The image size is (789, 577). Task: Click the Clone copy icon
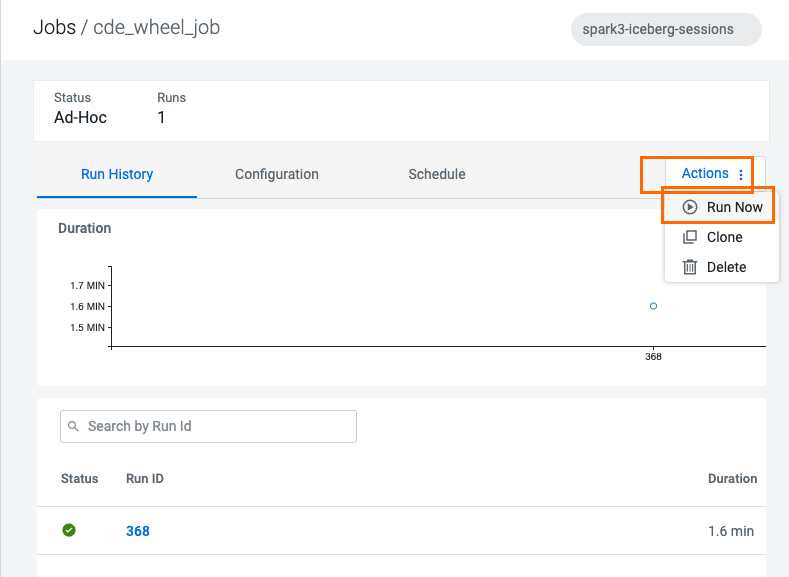[690, 237]
